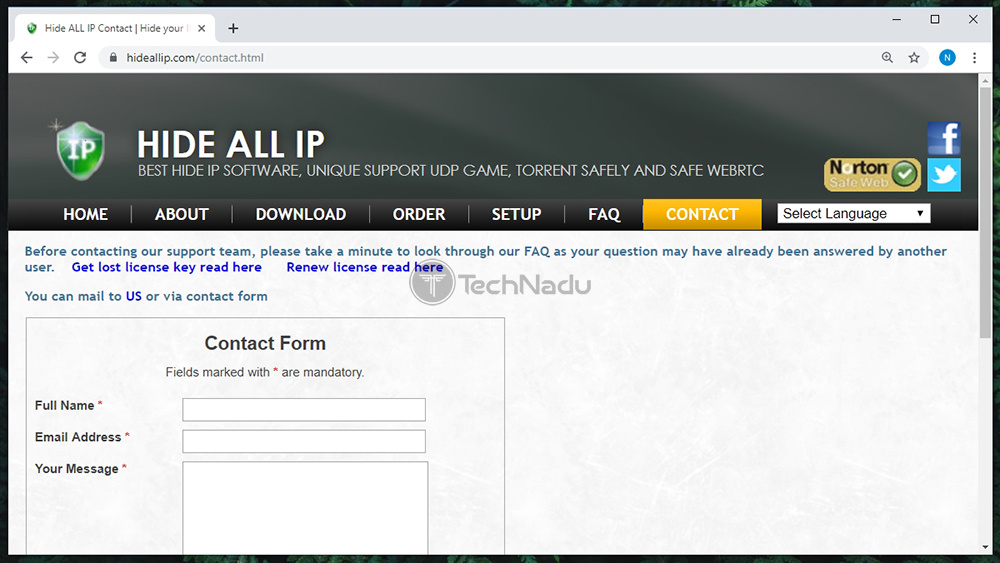Reload the page with refresh icon

click(80, 57)
